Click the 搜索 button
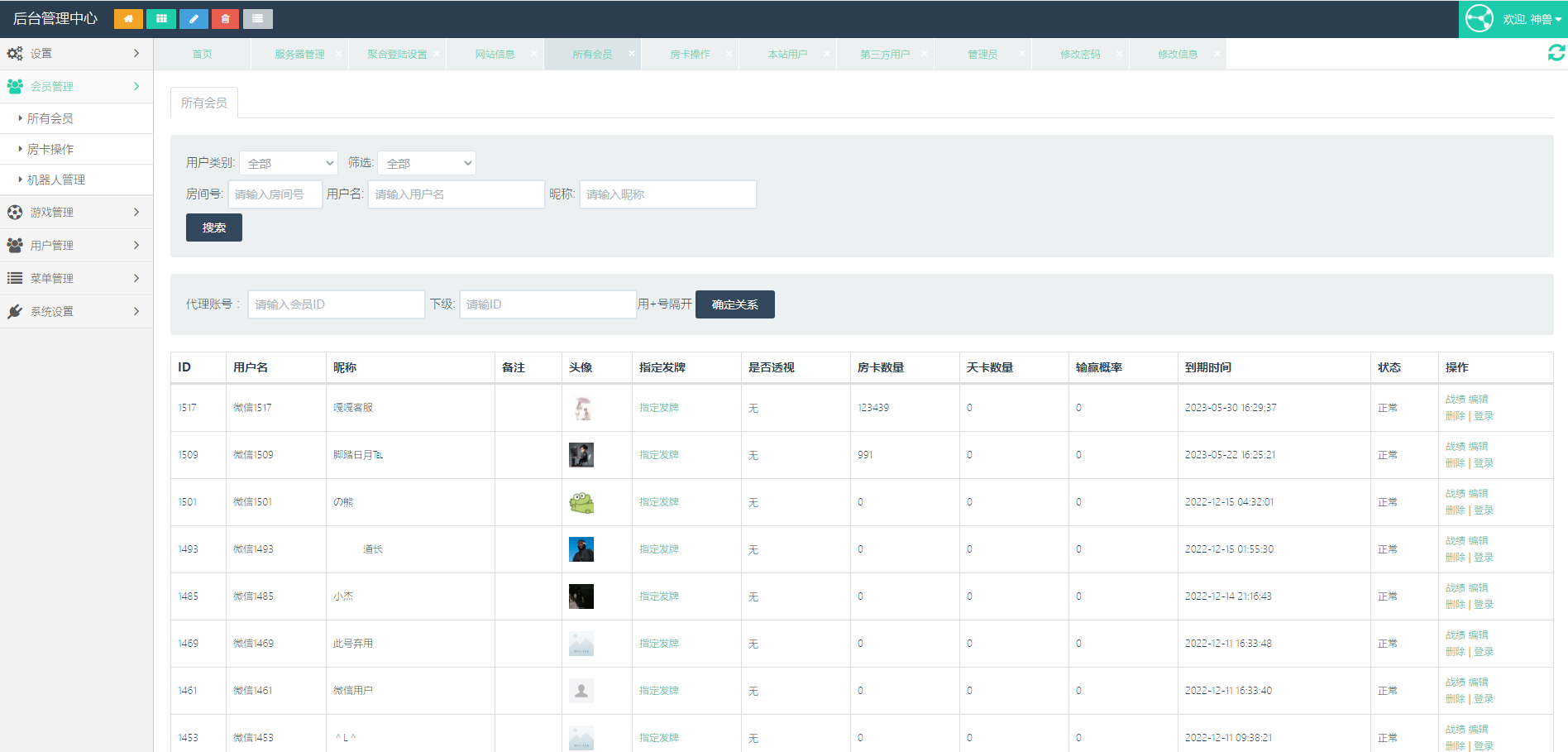 [213, 228]
